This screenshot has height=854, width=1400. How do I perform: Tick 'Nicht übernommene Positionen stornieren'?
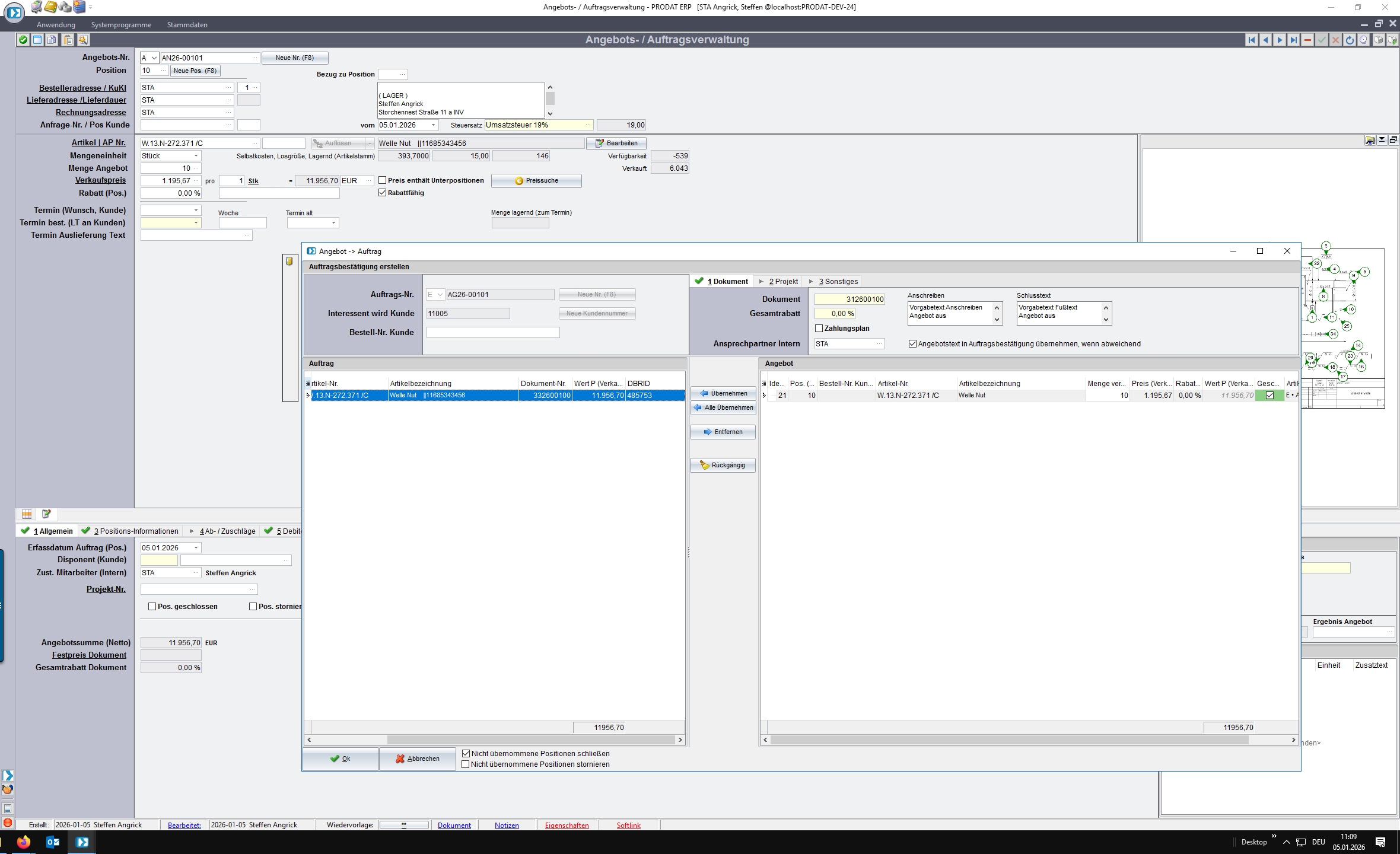coord(466,764)
